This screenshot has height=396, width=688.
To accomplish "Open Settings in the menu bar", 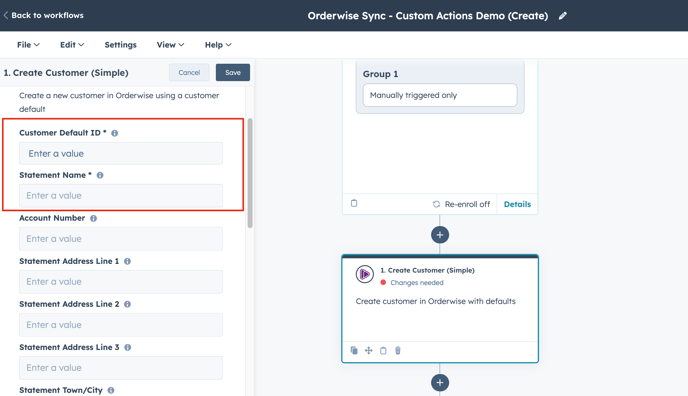I will tap(121, 45).
